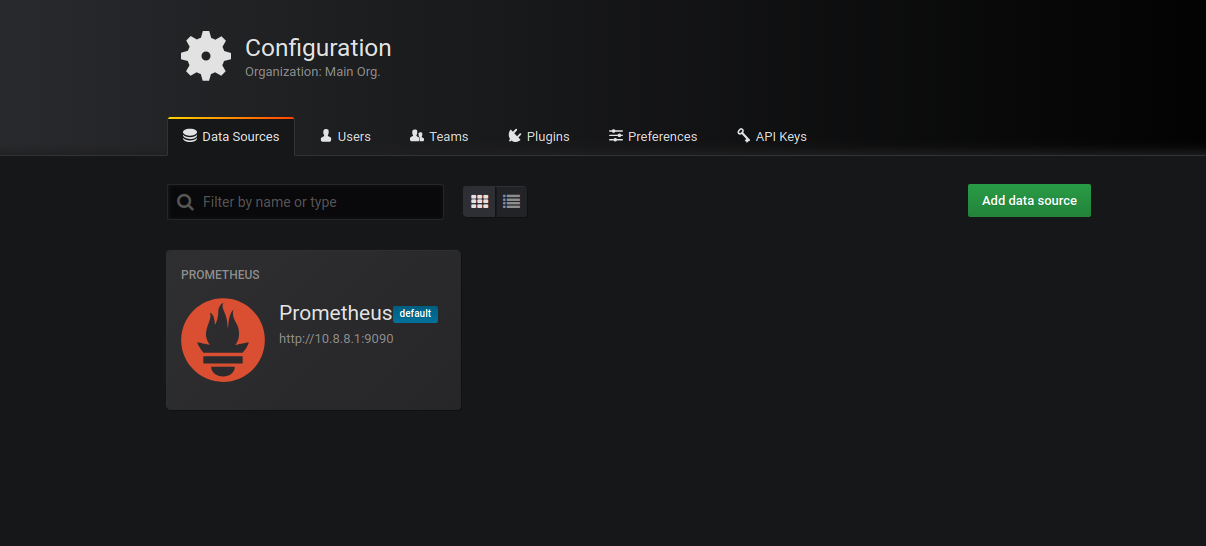Image resolution: width=1206 pixels, height=546 pixels.
Task: Click the magnifier icon in filter box
Action: (x=185, y=202)
